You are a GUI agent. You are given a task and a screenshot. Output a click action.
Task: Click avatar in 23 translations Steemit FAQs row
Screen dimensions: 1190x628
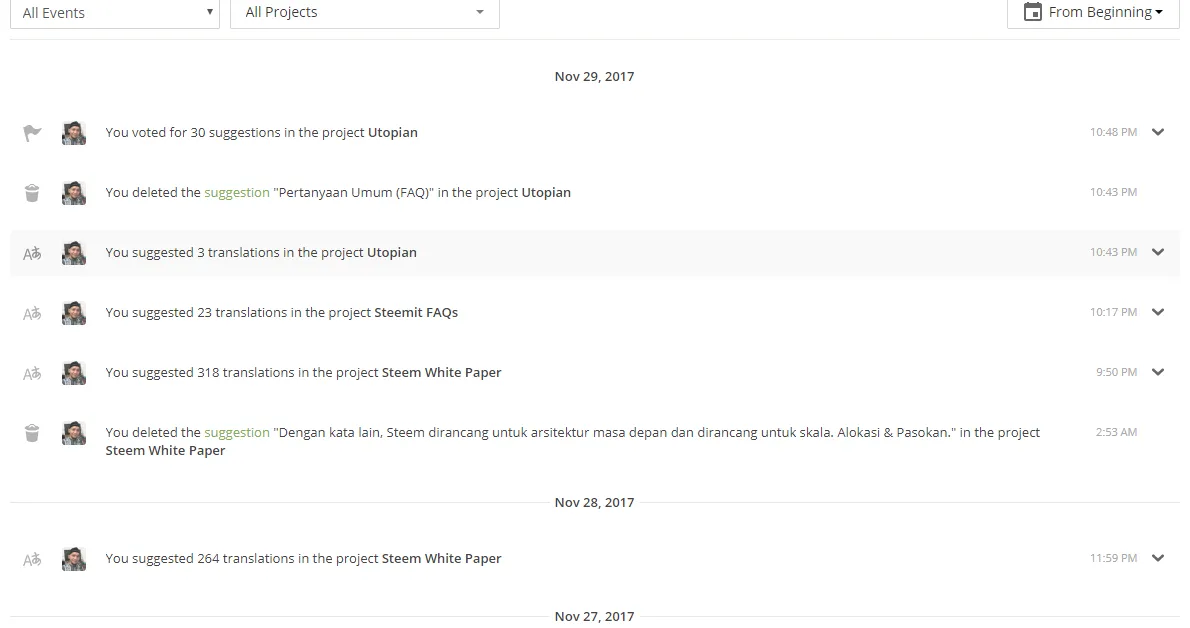click(74, 313)
